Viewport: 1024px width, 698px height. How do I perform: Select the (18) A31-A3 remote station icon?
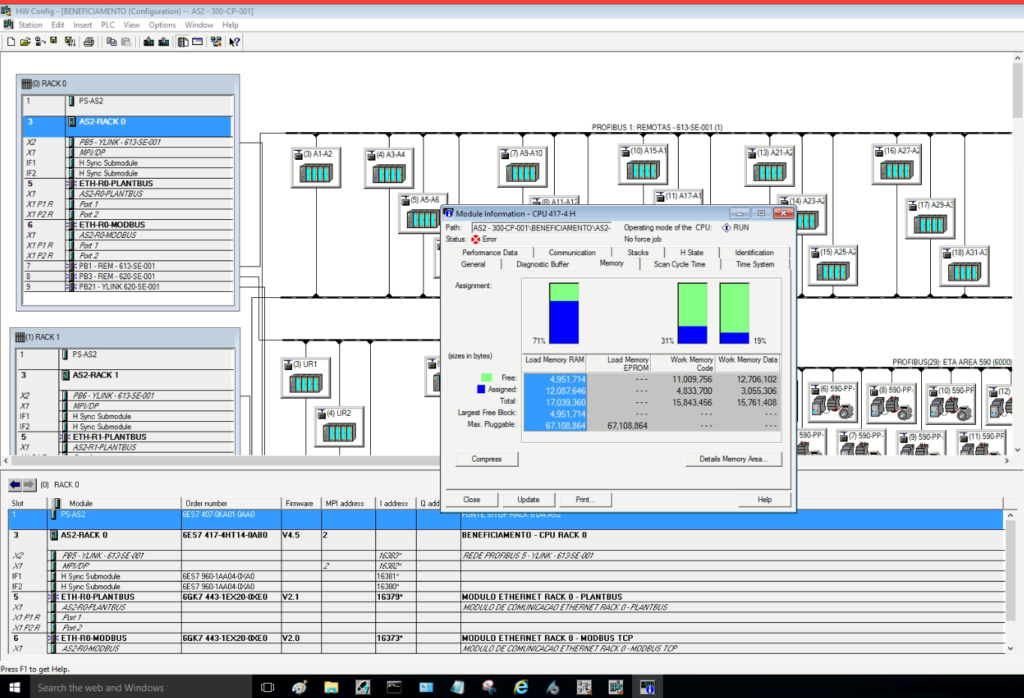click(964, 266)
